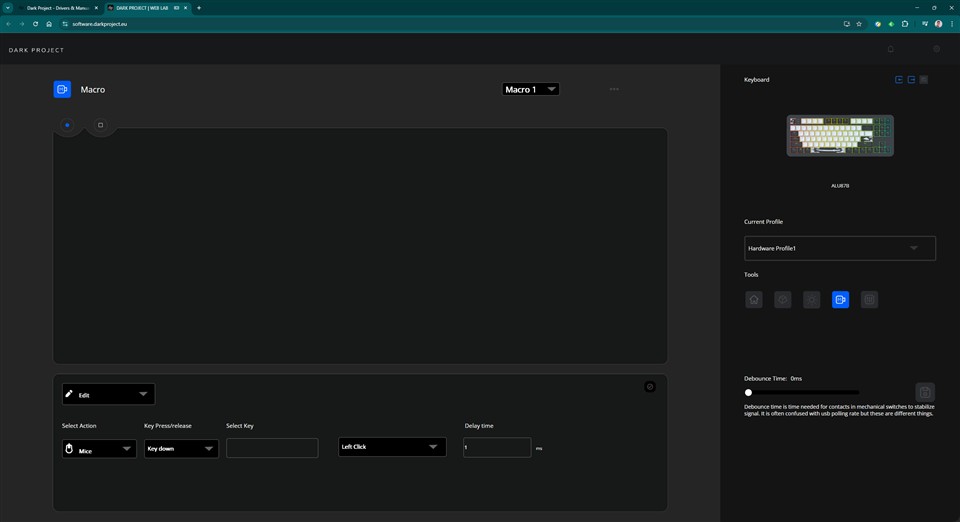This screenshot has width=960, height=522.
Task: Click the last icon in Tools row
Action: 869,299
